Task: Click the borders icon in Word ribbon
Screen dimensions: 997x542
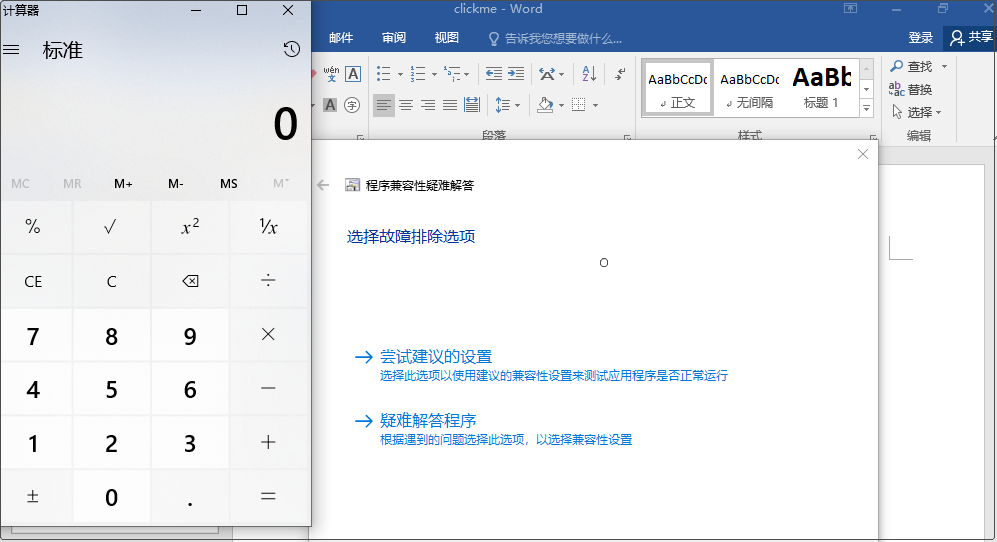Action: 579,105
